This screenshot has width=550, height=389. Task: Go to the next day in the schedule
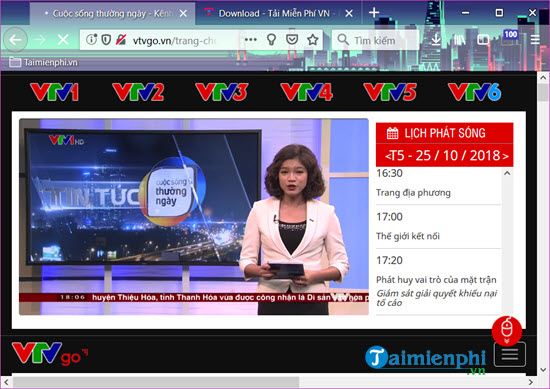(505, 156)
